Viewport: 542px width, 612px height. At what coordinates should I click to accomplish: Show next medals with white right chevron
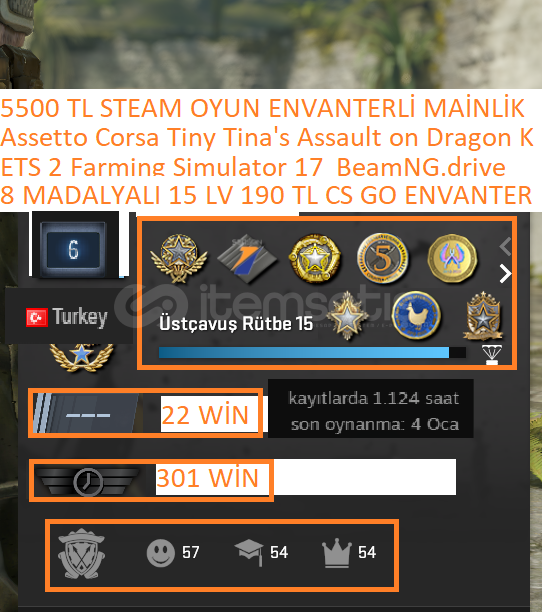(x=505, y=274)
